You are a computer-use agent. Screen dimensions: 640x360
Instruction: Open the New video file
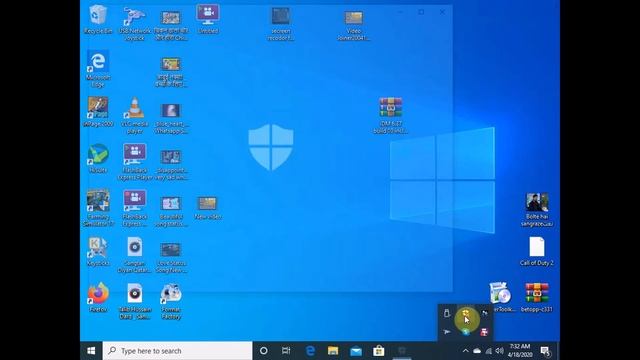[208, 208]
